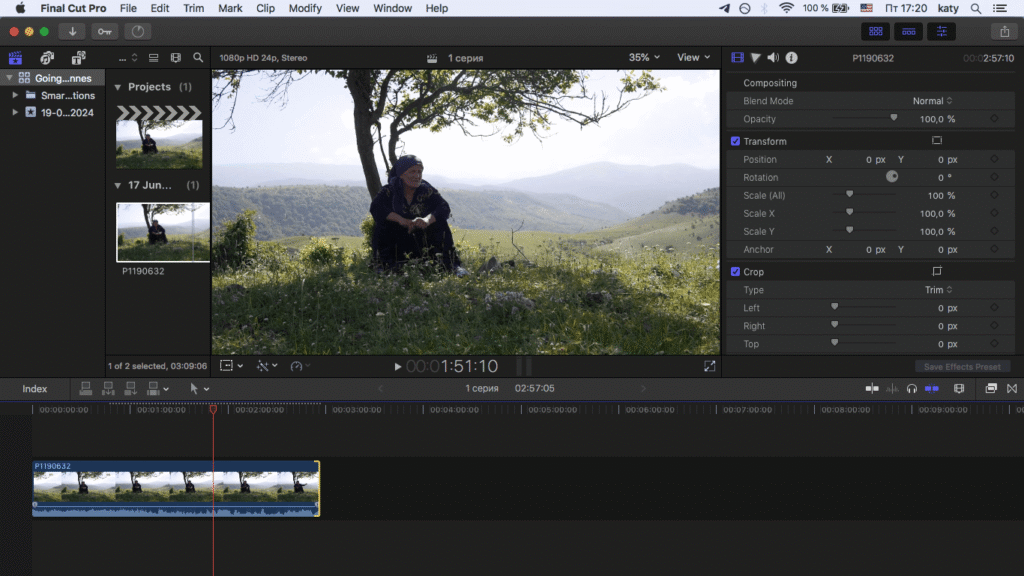Open clip appearance filmstrip icon

pyautogui.click(x=176, y=58)
